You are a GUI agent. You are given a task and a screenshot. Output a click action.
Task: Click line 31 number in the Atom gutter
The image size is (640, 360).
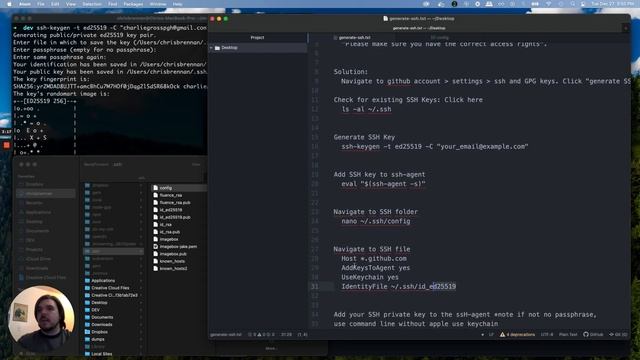(x=315, y=287)
